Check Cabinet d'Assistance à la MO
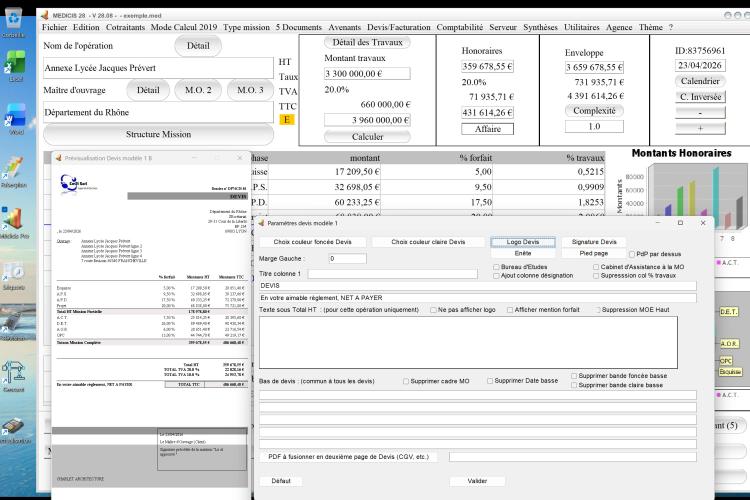750x500 pixels. (596, 267)
